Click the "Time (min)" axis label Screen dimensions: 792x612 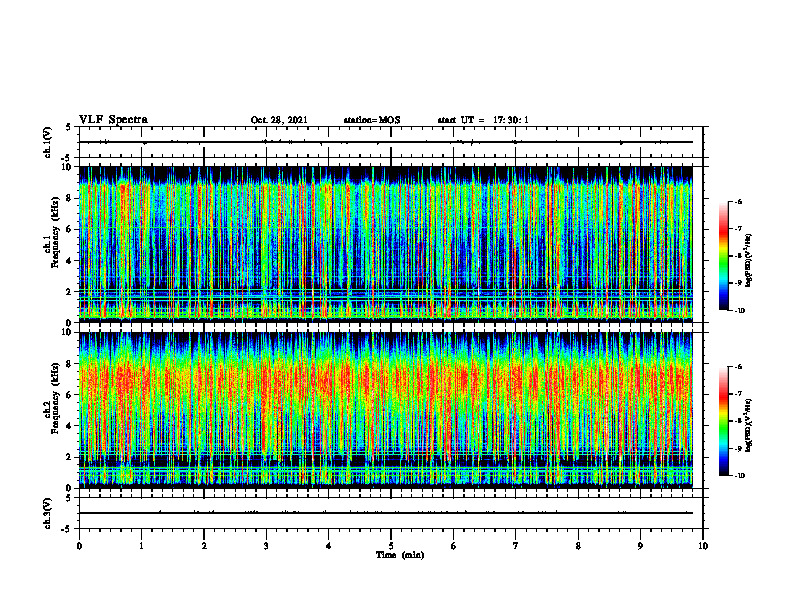tap(400, 555)
